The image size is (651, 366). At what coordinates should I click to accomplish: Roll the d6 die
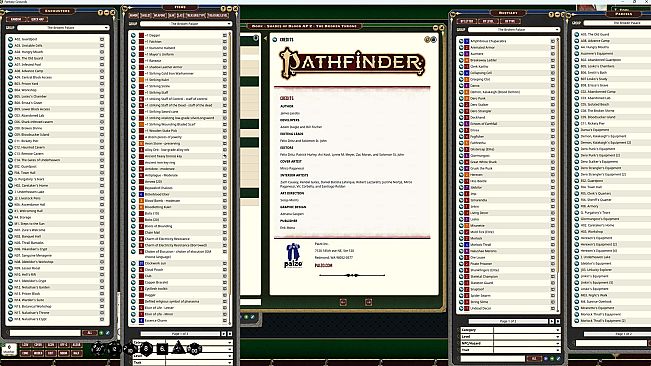click(162, 349)
